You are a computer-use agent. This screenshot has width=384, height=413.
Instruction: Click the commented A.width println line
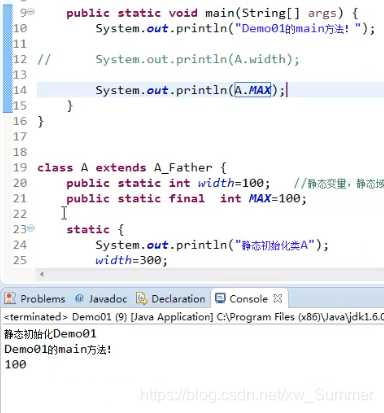(197, 59)
